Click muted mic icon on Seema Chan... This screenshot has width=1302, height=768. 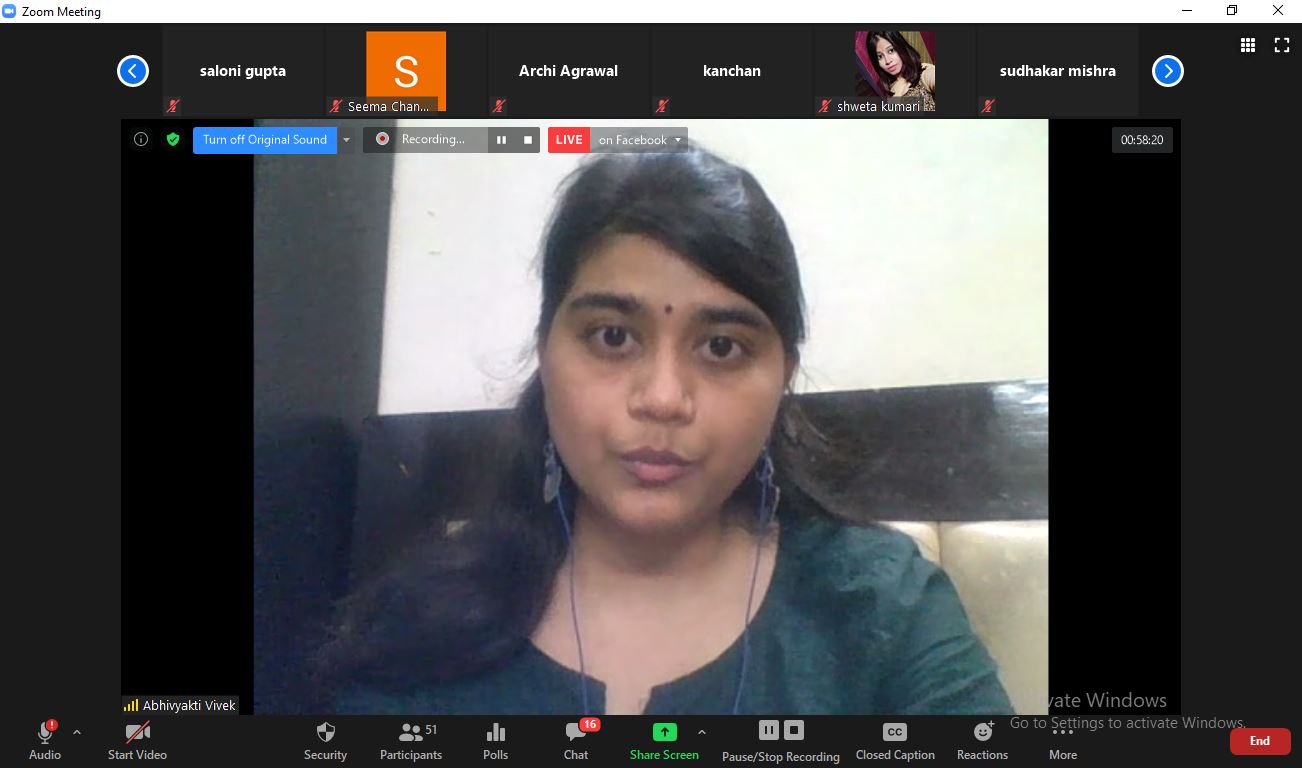[336, 106]
